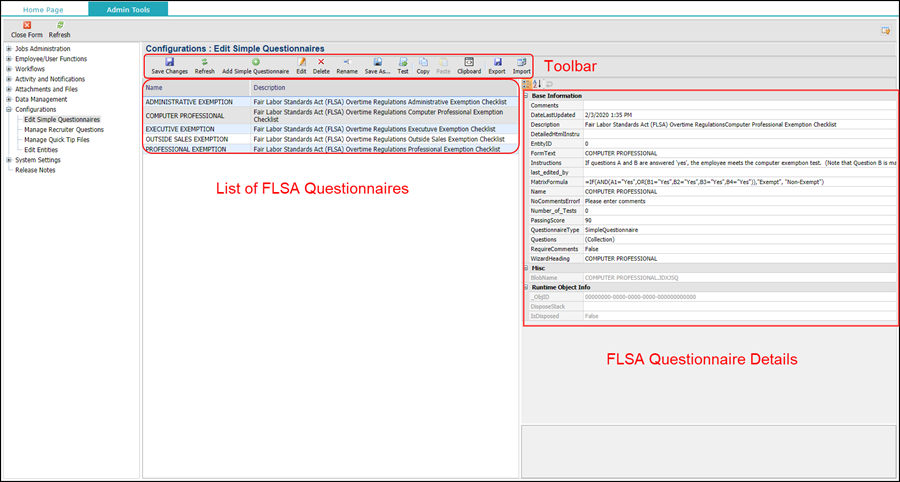Switch to the Home Page tab
900x482 pixels.
pyautogui.click(x=43, y=10)
